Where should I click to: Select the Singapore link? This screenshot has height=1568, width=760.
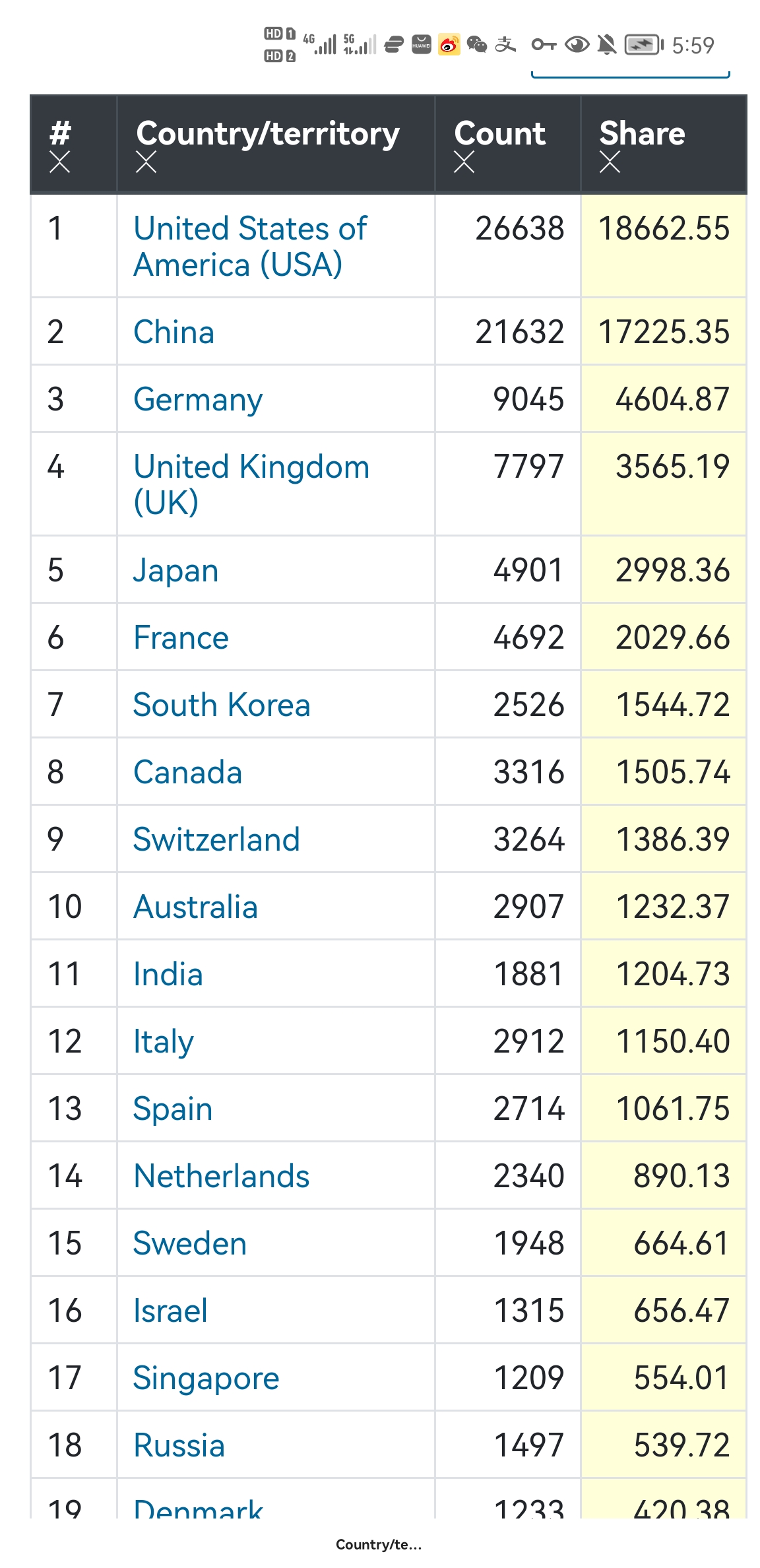pos(206,1378)
